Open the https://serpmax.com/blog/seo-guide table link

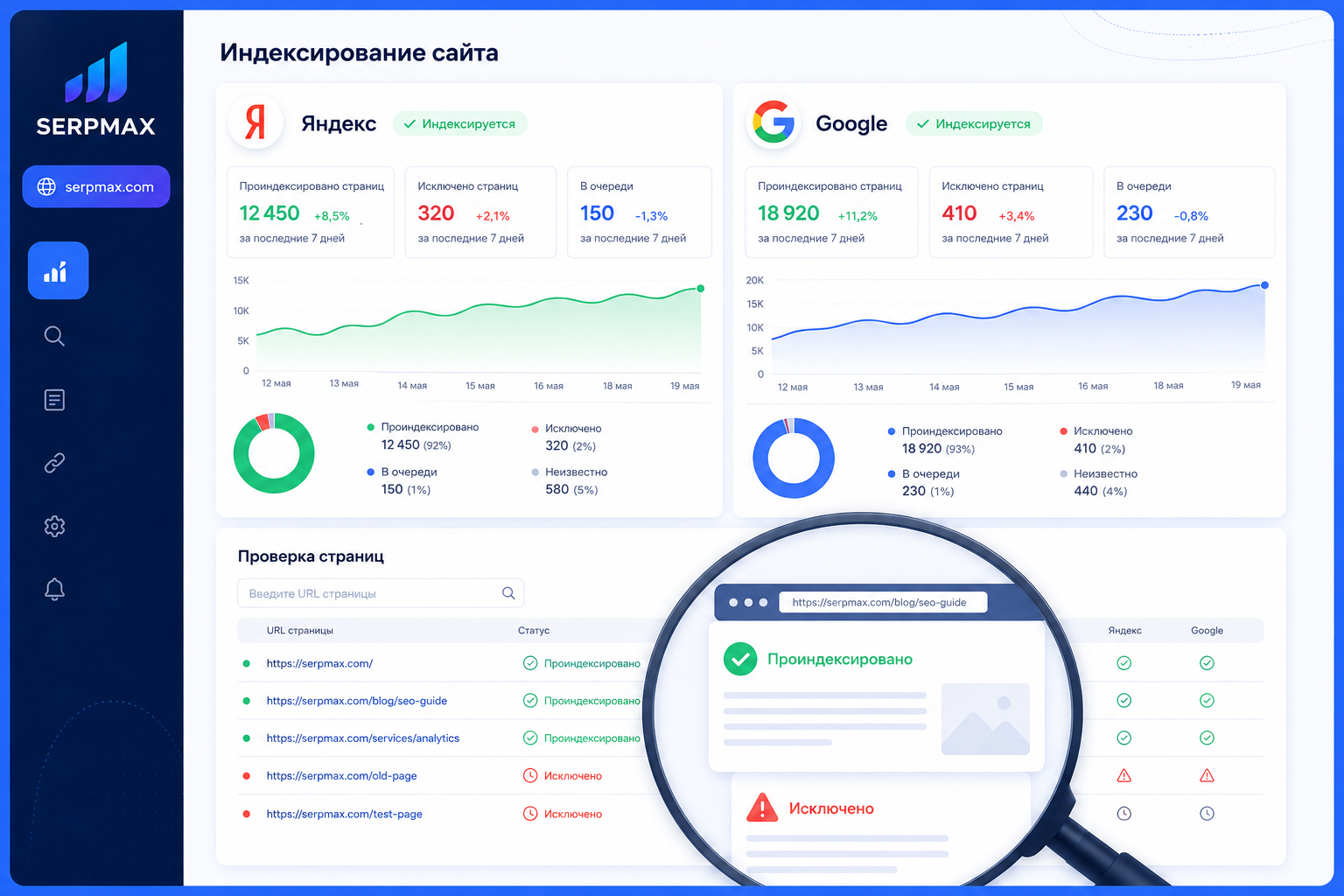(357, 701)
